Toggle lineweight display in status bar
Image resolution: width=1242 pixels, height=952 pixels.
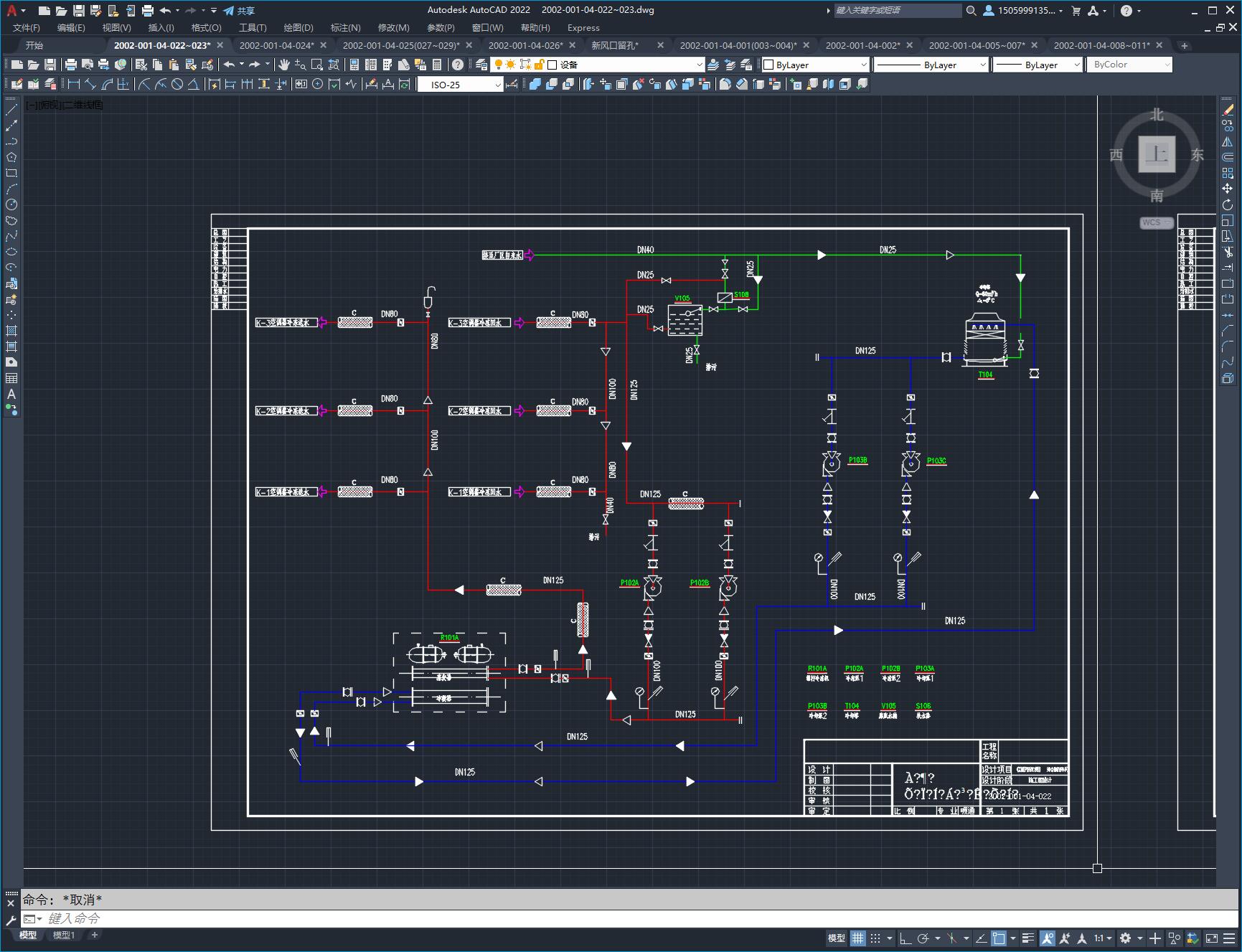[x=1028, y=938]
